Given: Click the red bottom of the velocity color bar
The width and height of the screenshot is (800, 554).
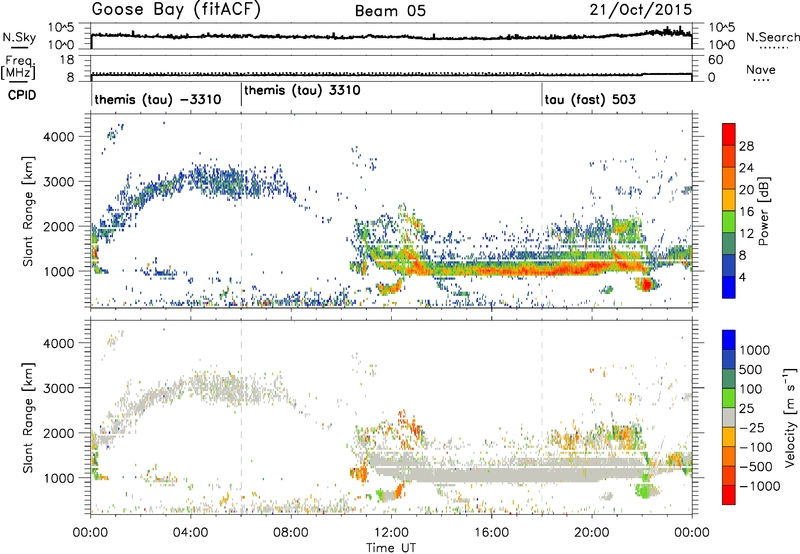Looking at the screenshot, I should pyautogui.click(x=729, y=495).
